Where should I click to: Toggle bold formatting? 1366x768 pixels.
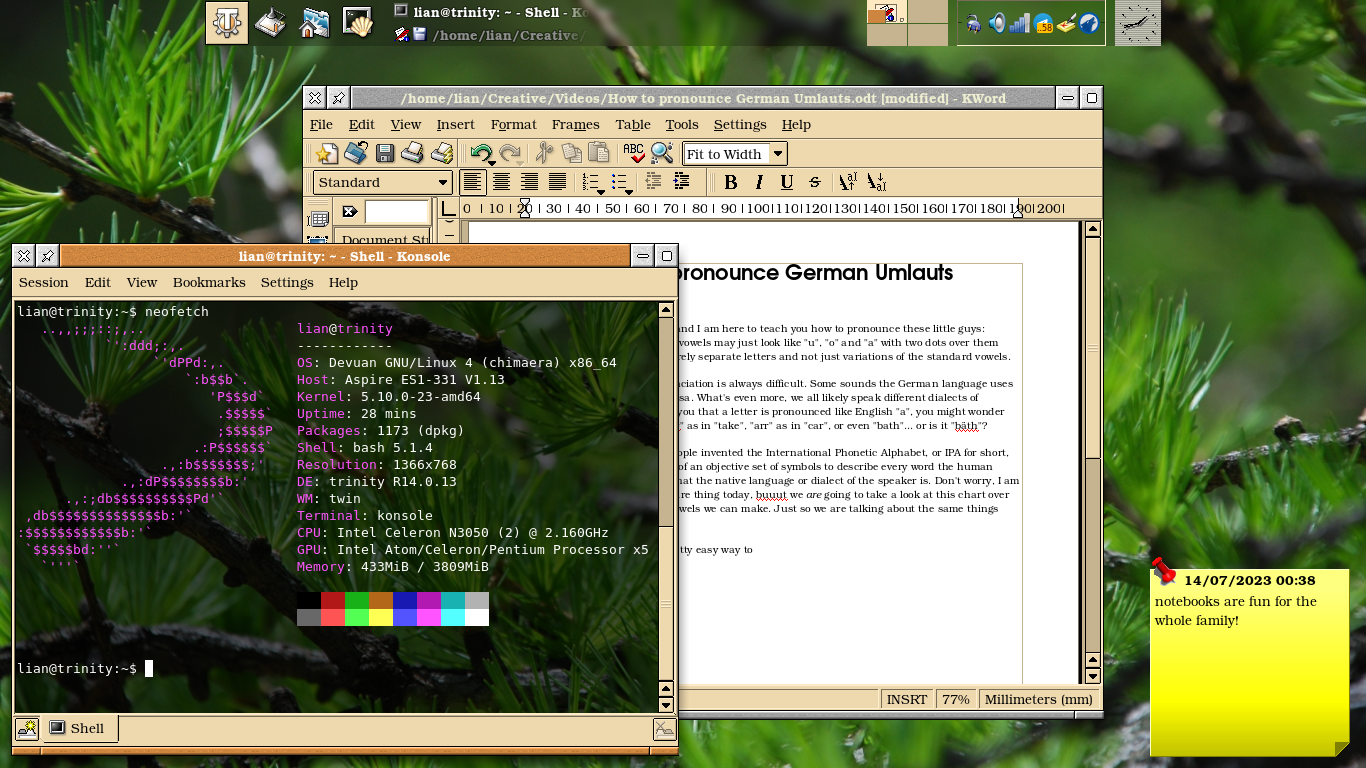point(731,182)
